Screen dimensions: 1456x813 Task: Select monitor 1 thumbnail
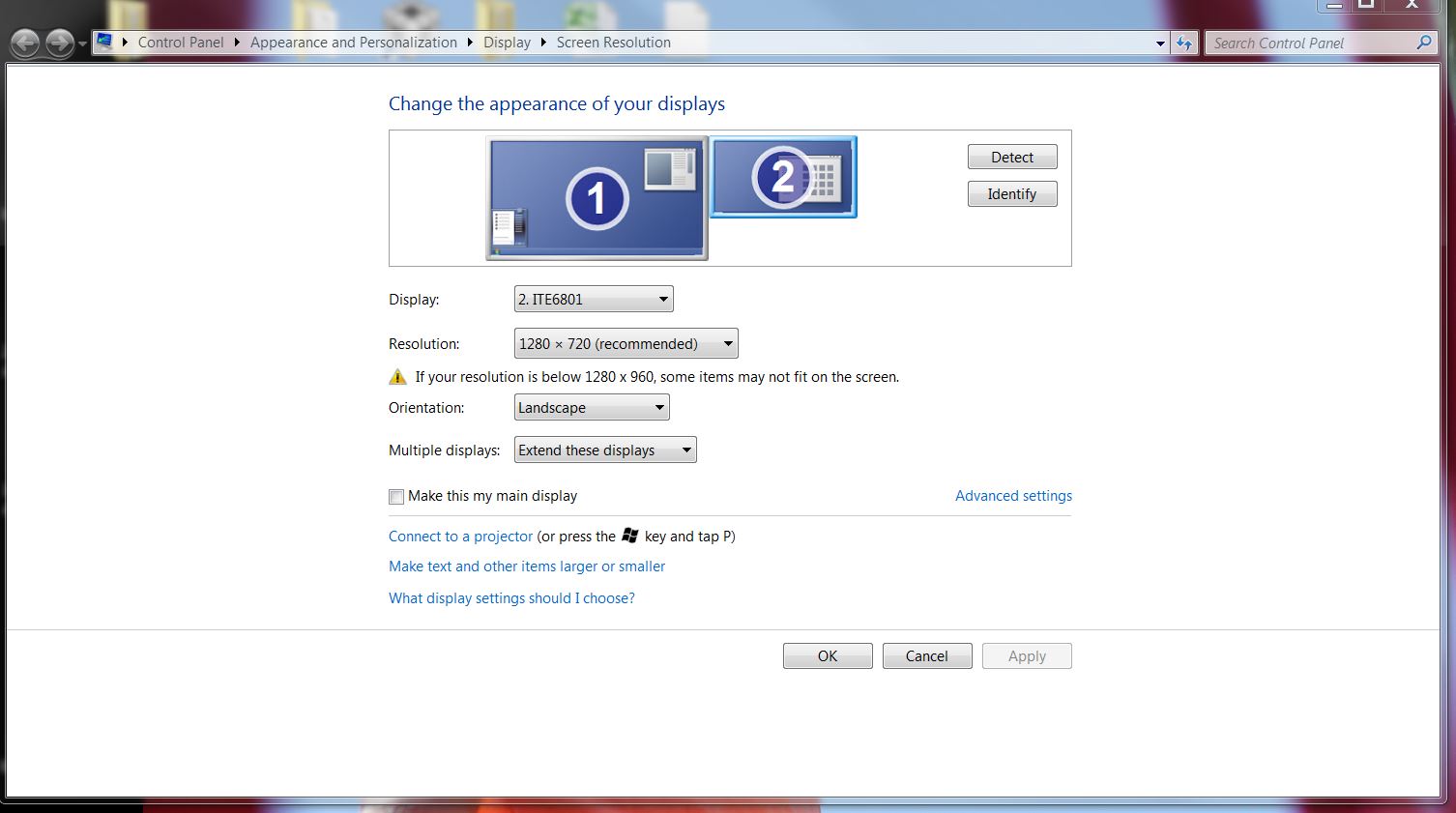click(597, 199)
